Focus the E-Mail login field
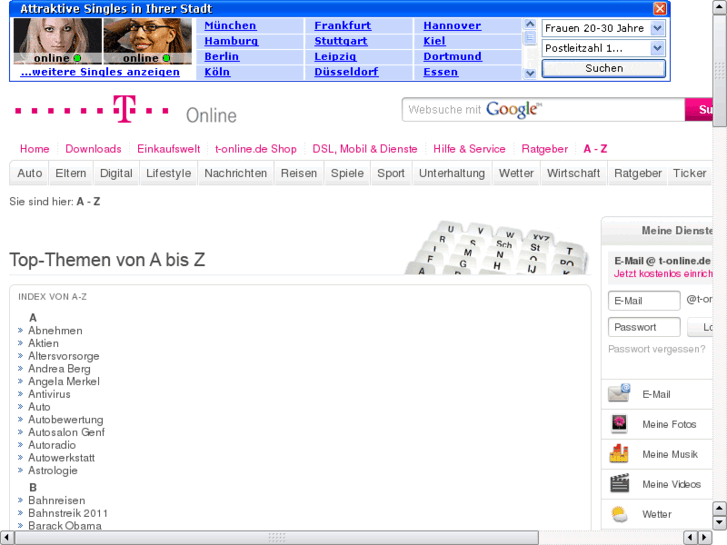Image resolution: width=727 pixels, height=545 pixels. 644,301
